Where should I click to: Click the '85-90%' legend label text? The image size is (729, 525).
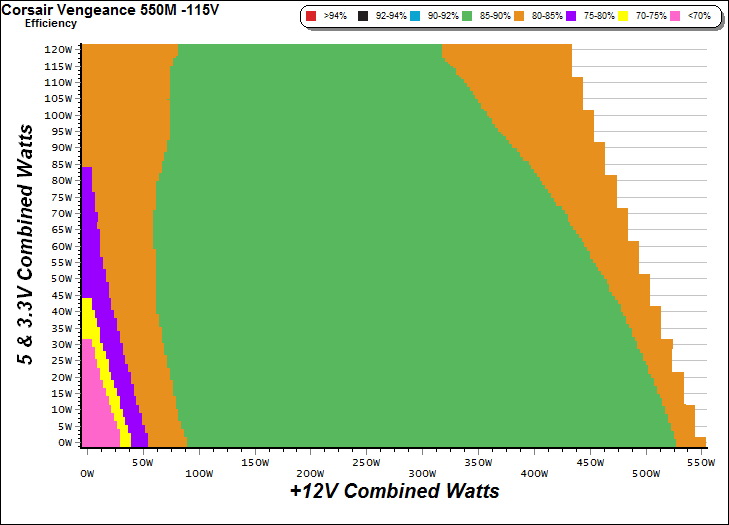[495, 17]
